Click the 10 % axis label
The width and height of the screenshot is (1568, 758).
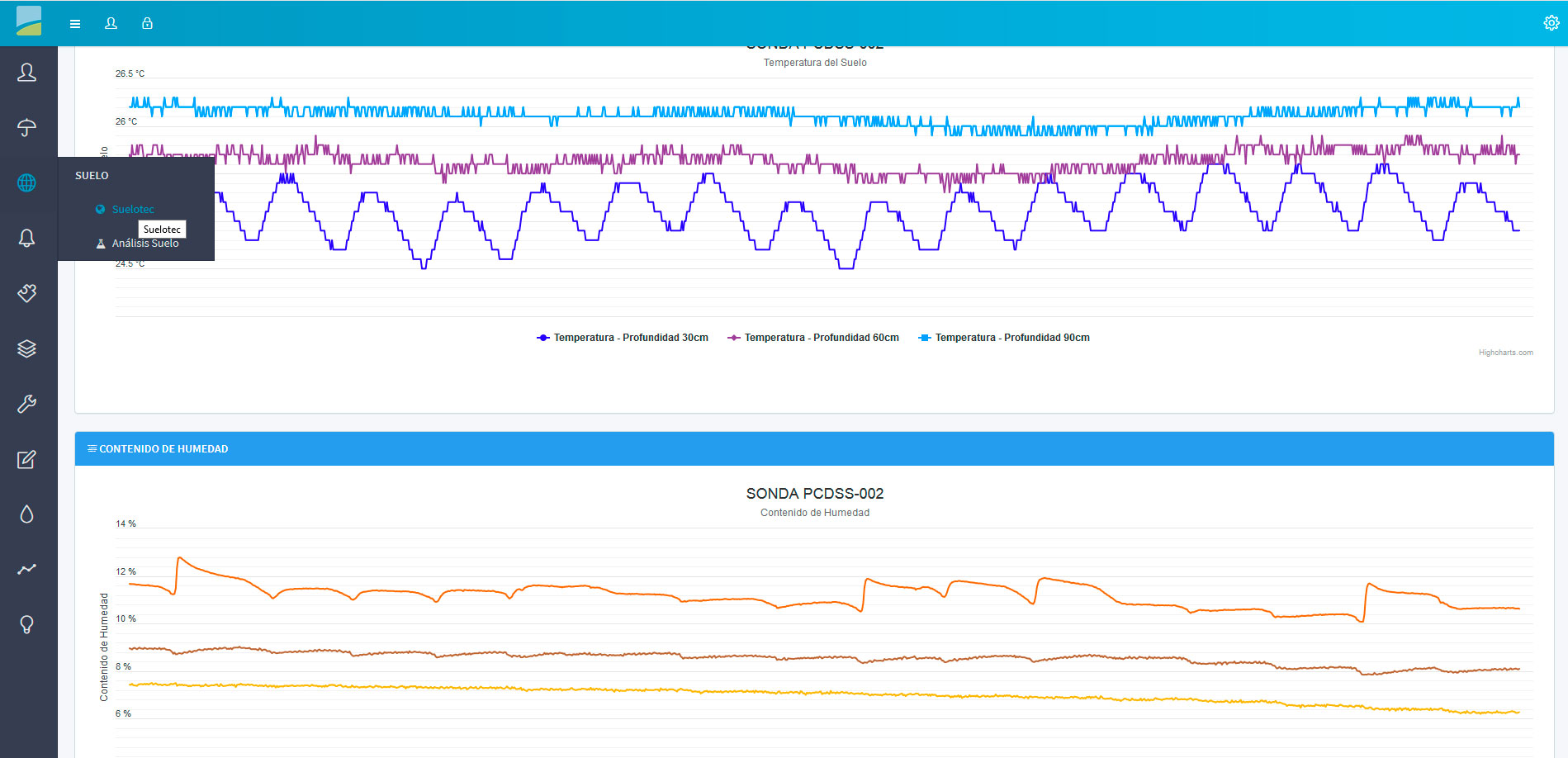126,618
